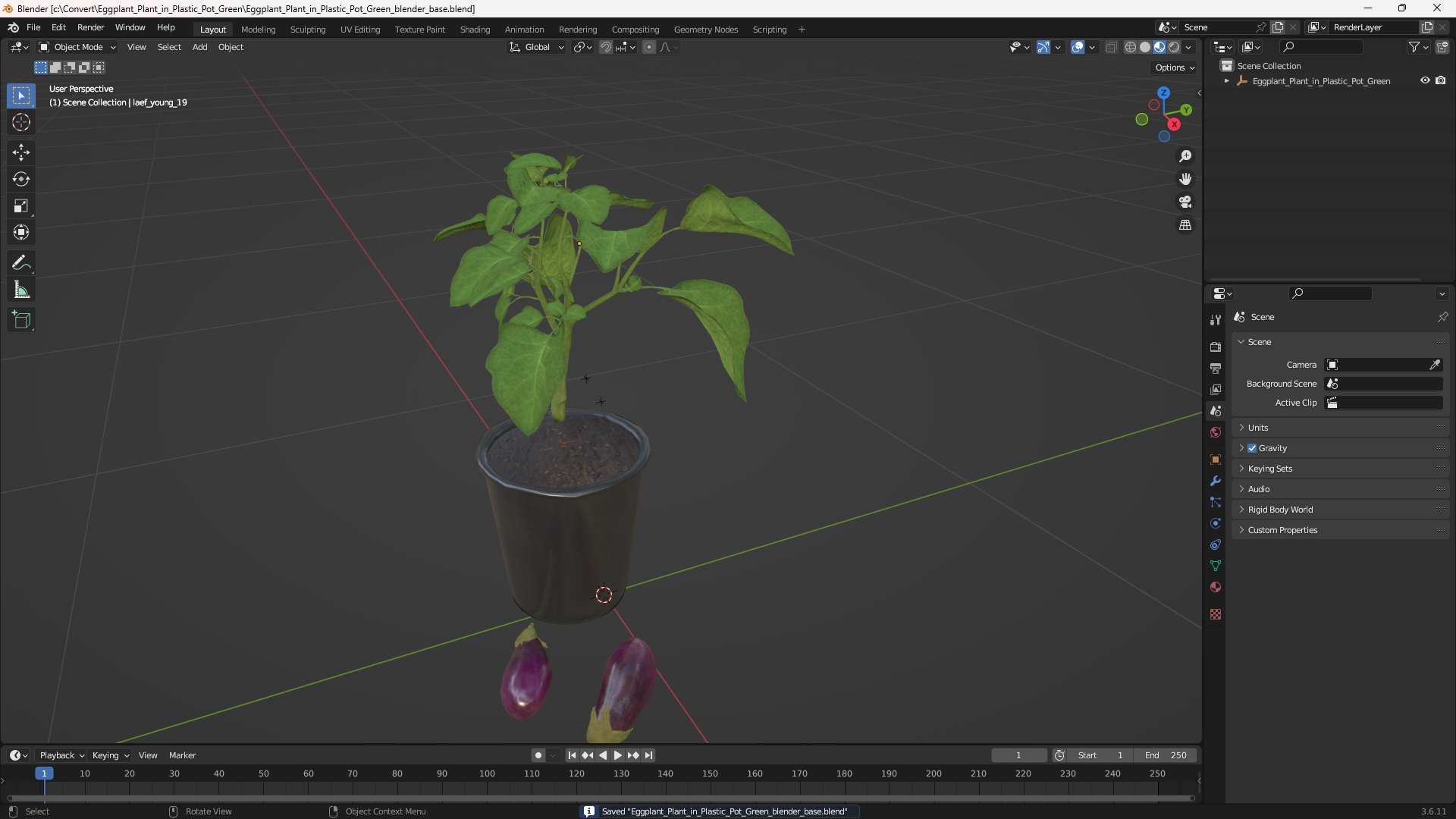This screenshot has width=1456, height=819.
Task: Toggle the Gravity checkbox
Action: tap(1252, 448)
